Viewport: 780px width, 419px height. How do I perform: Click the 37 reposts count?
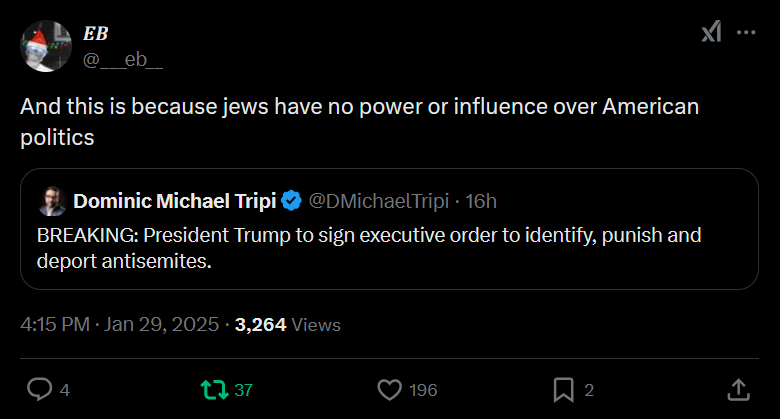[244, 389]
